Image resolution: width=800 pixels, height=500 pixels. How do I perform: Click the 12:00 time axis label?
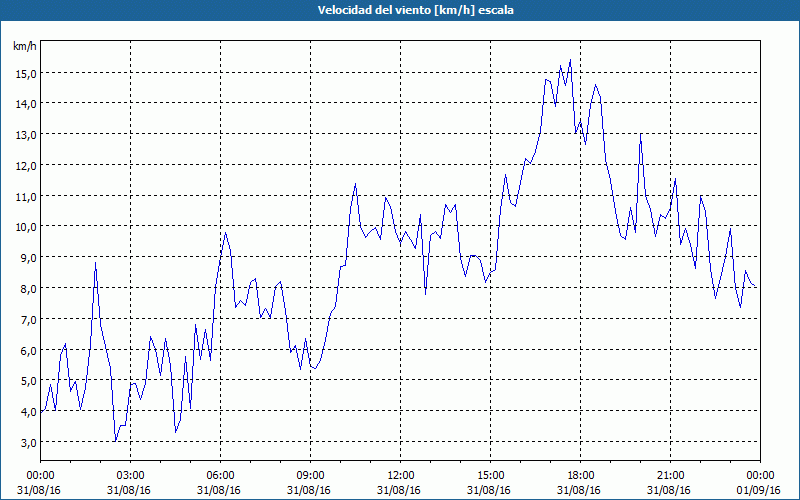[x=401, y=476]
